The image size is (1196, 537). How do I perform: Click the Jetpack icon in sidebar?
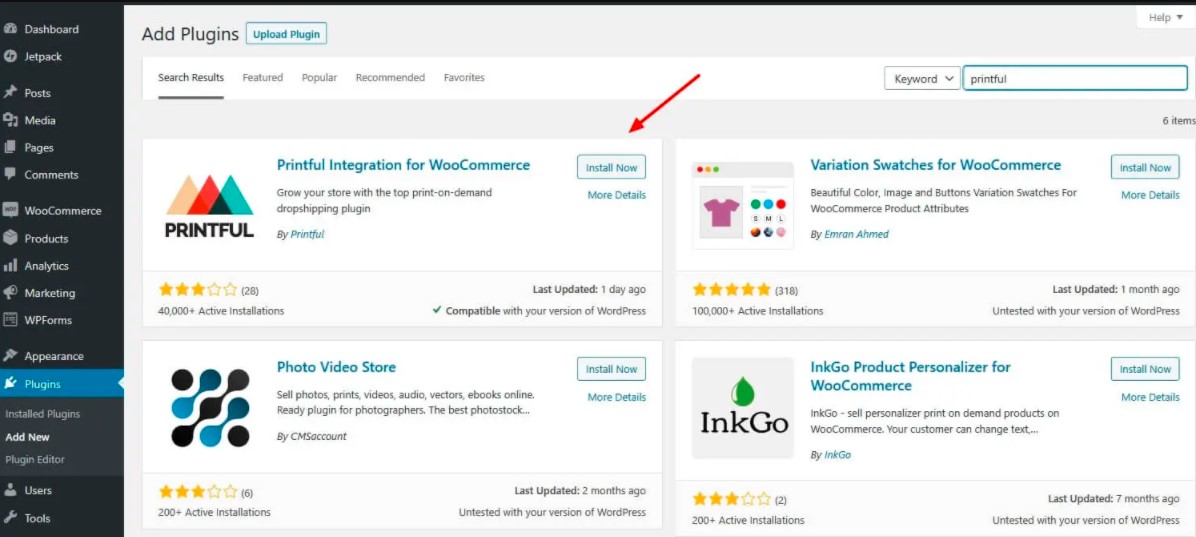click(10, 56)
